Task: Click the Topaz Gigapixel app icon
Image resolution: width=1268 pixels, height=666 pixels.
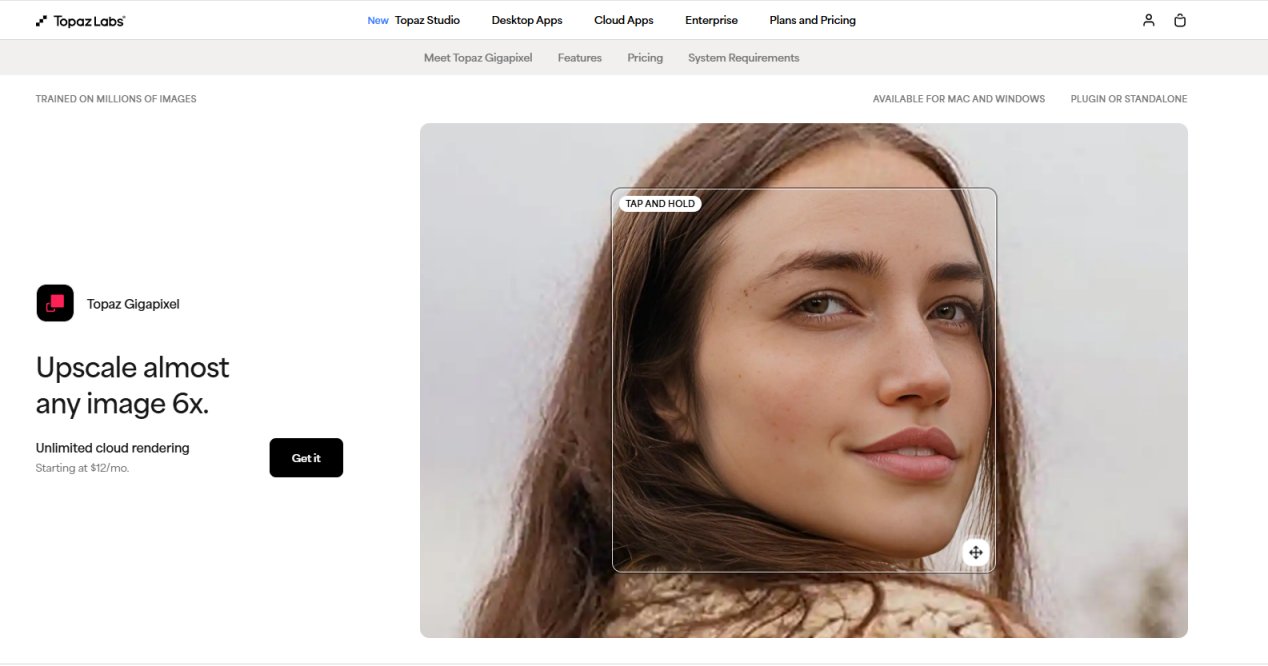Action: (55, 303)
